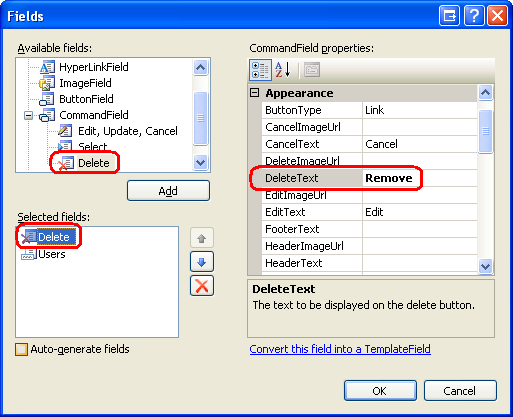The width and height of the screenshot is (513, 417).
Task: Select Users in Selected fields list
Action: (52, 254)
